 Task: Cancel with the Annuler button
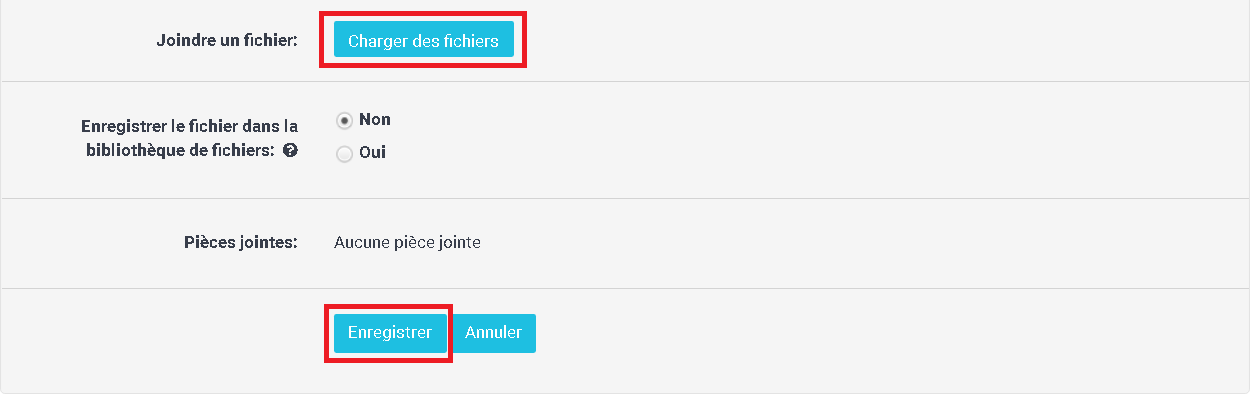click(494, 333)
